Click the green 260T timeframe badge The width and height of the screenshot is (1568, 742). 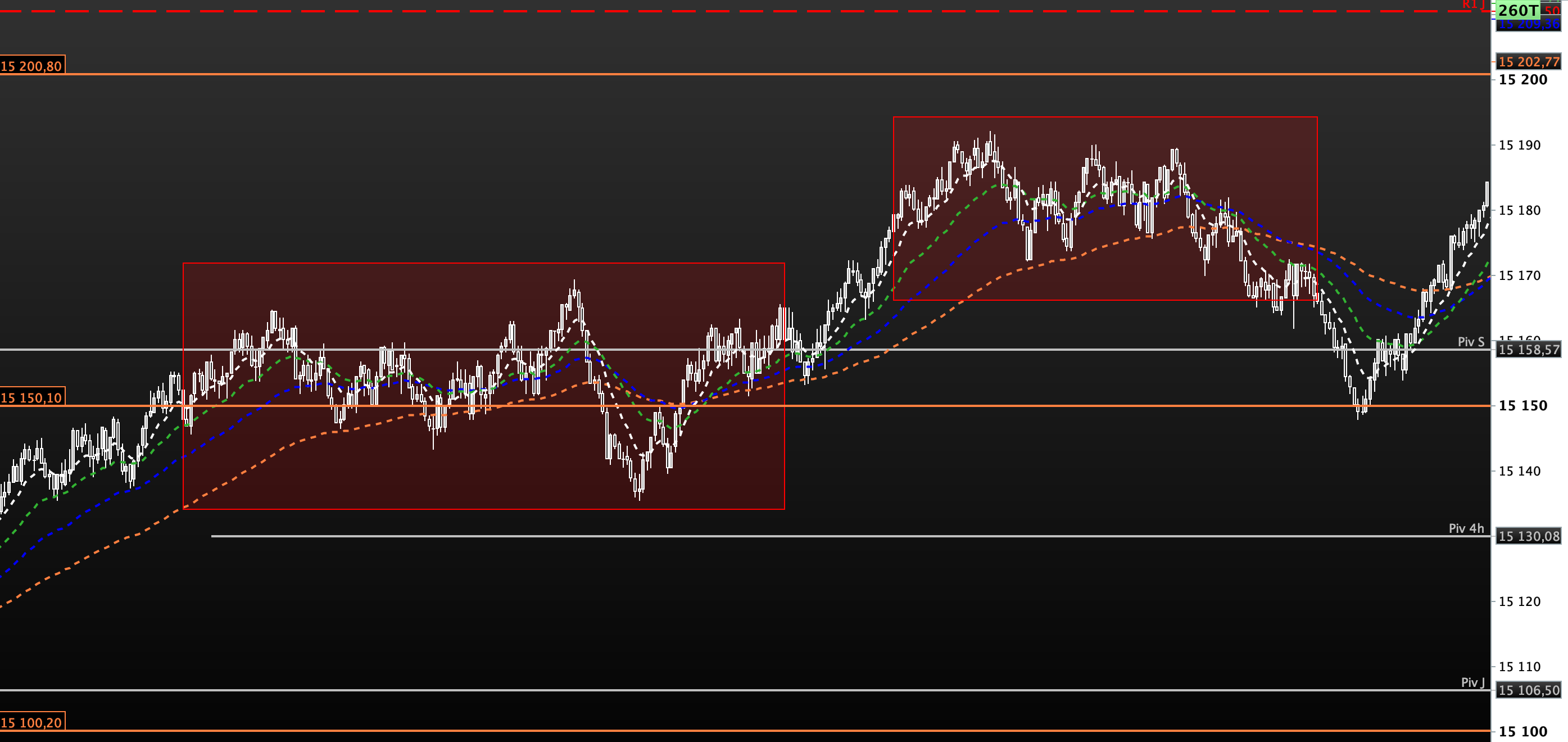1517,10
